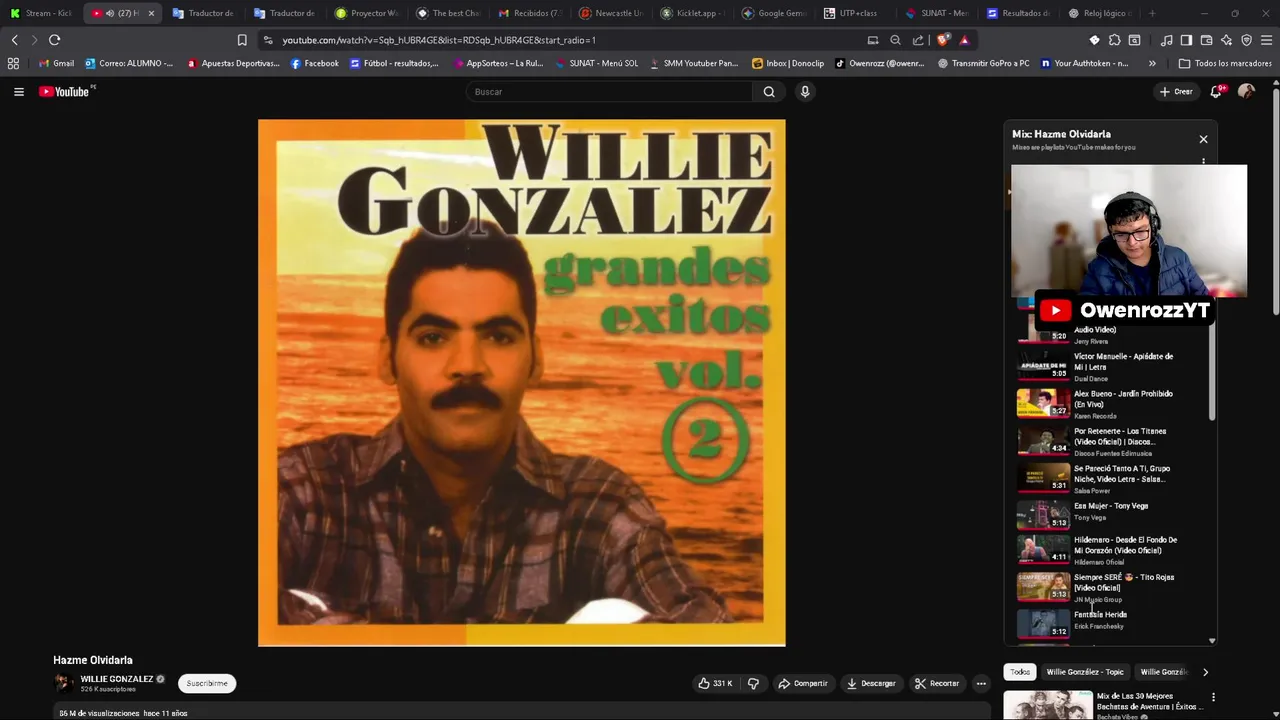This screenshot has height=720, width=1280.
Task: Open the Brave VPN shield icon
Action: point(1246,40)
